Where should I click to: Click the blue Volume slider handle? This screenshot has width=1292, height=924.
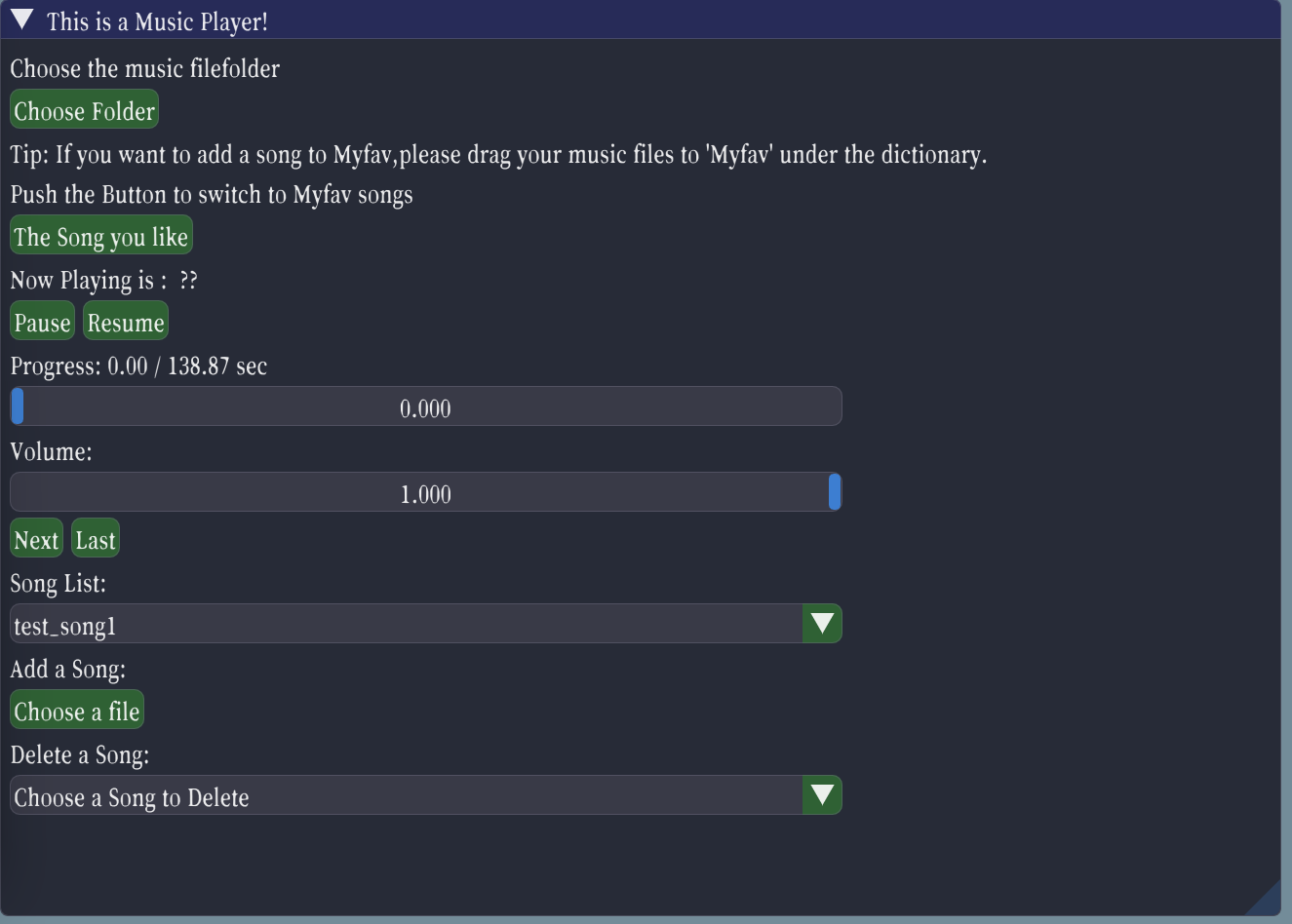point(835,493)
